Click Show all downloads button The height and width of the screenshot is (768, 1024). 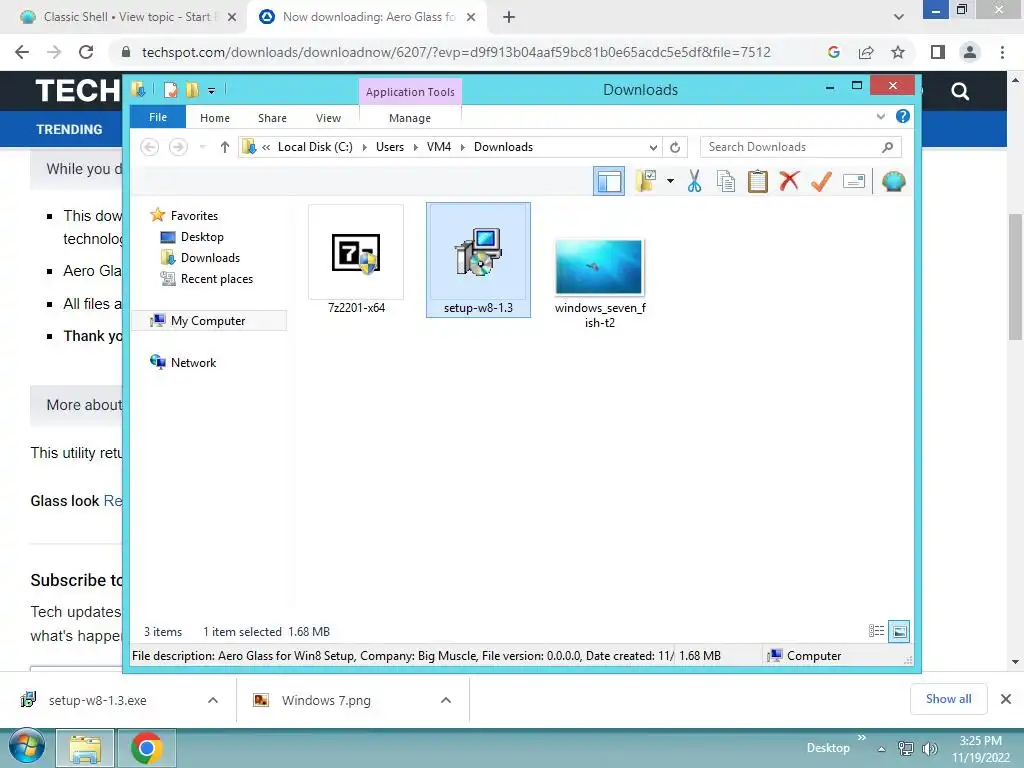948,699
